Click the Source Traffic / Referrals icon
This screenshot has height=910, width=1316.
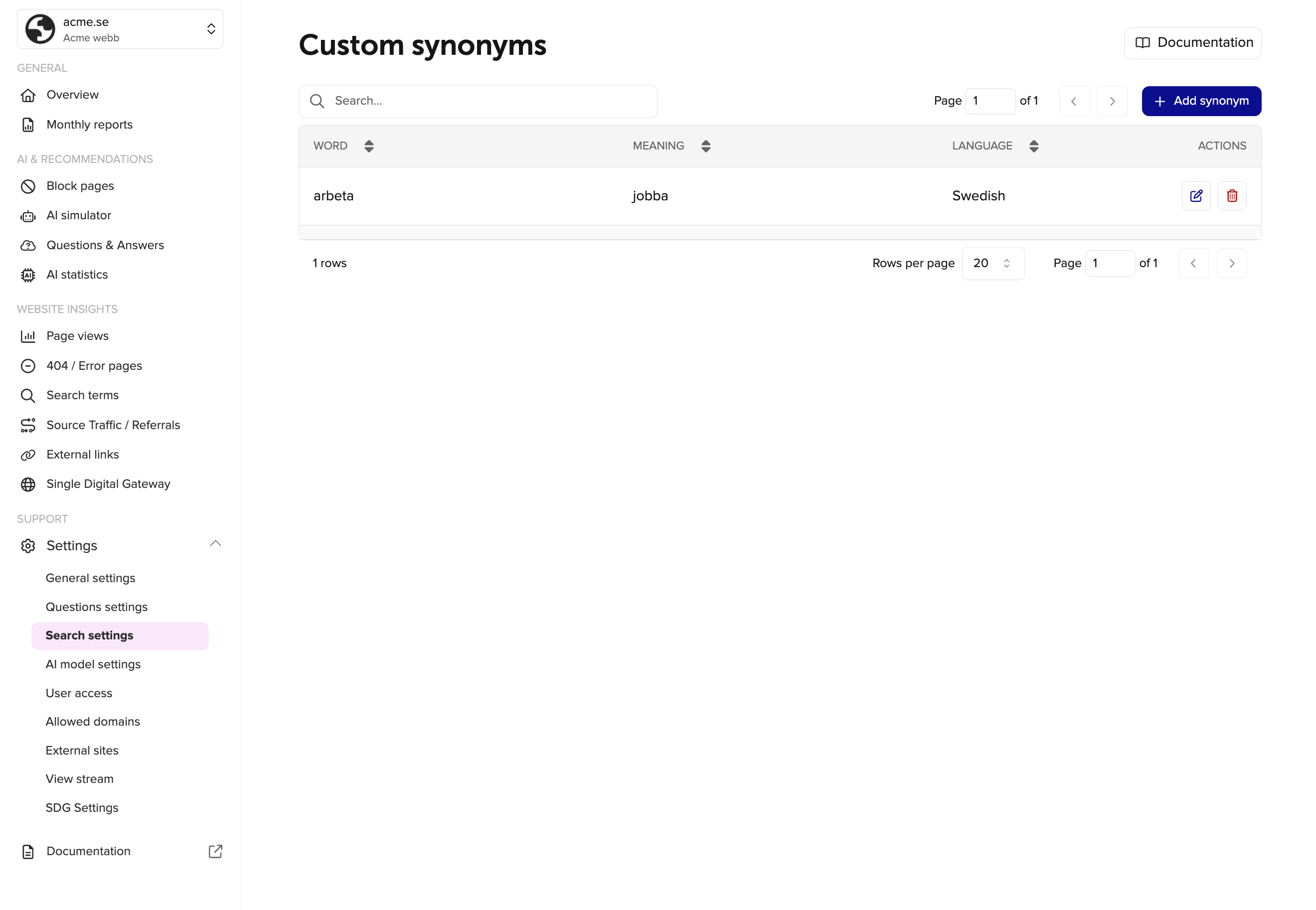[x=28, y=426]
